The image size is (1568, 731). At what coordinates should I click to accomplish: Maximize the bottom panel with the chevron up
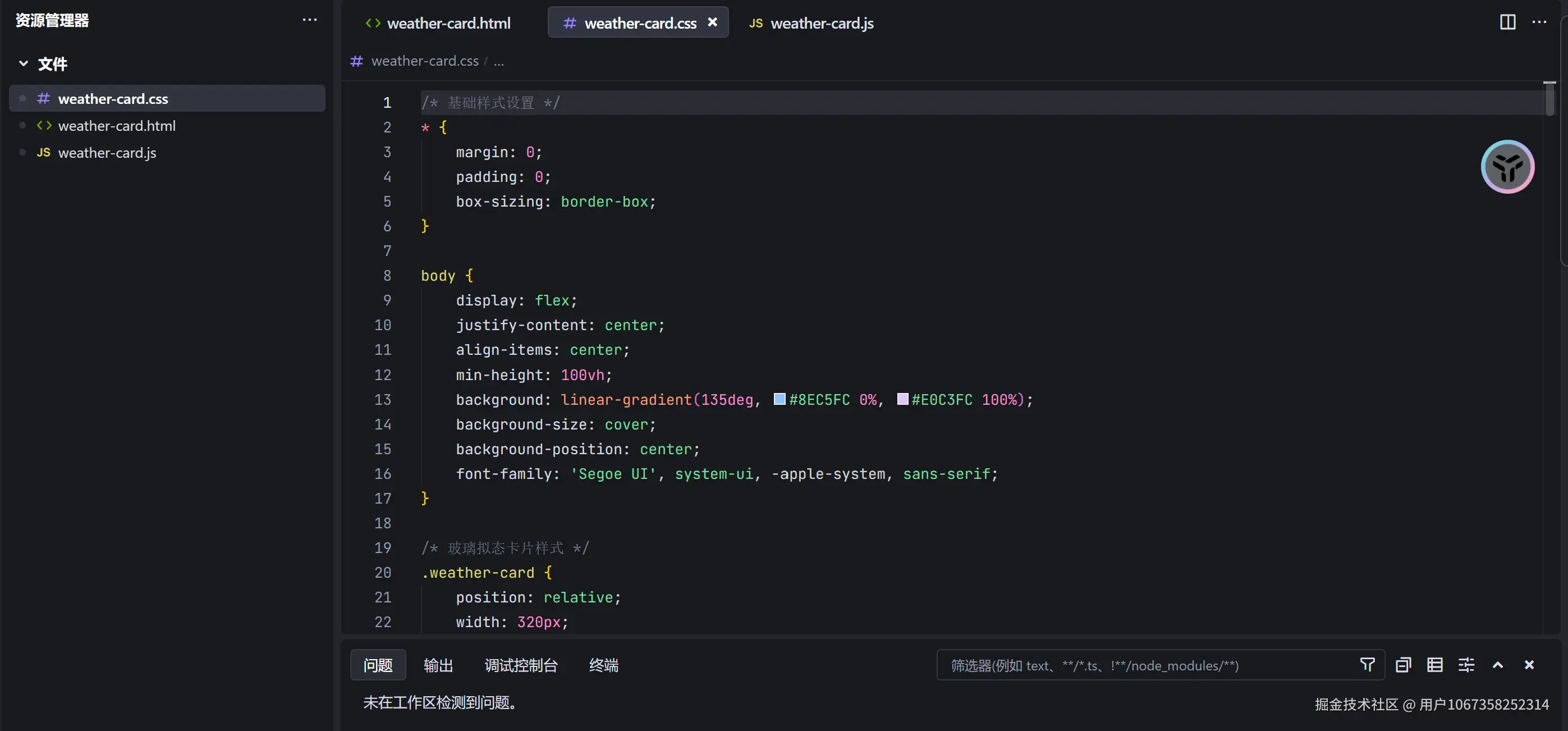pos(1498,665)
